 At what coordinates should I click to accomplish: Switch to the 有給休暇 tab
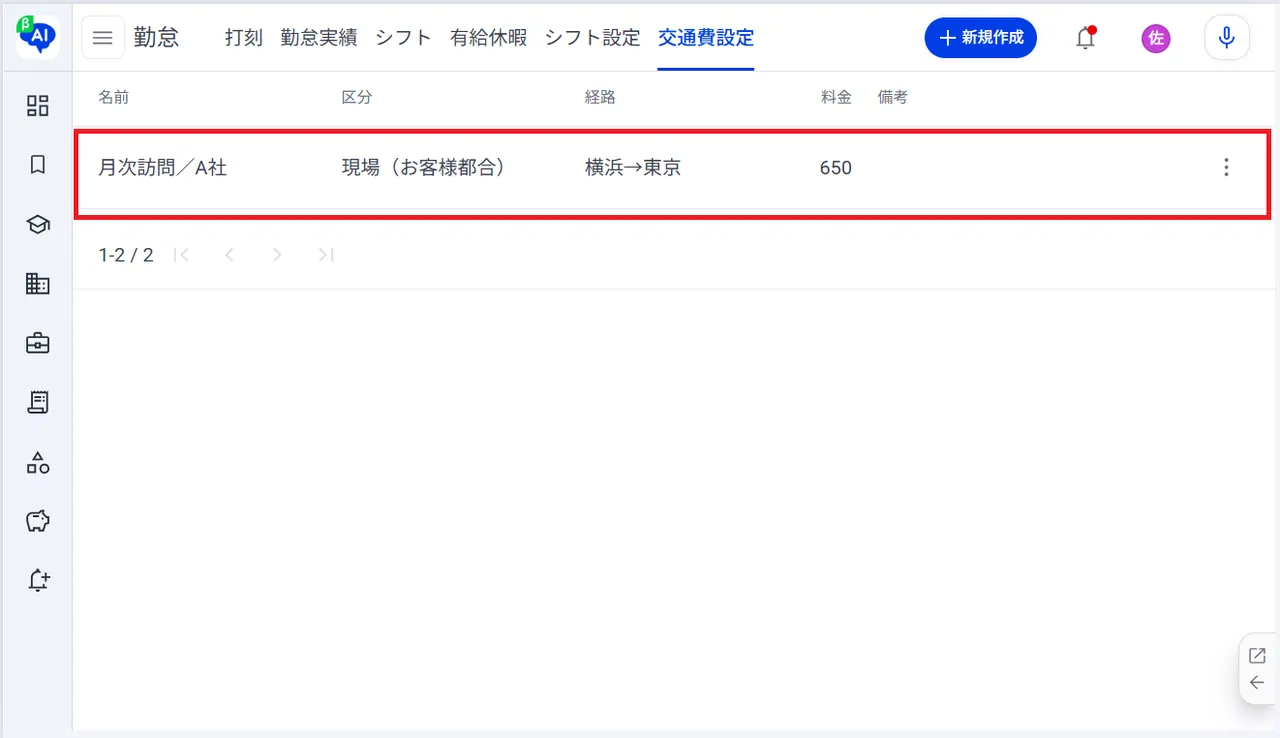pos(489,38)
